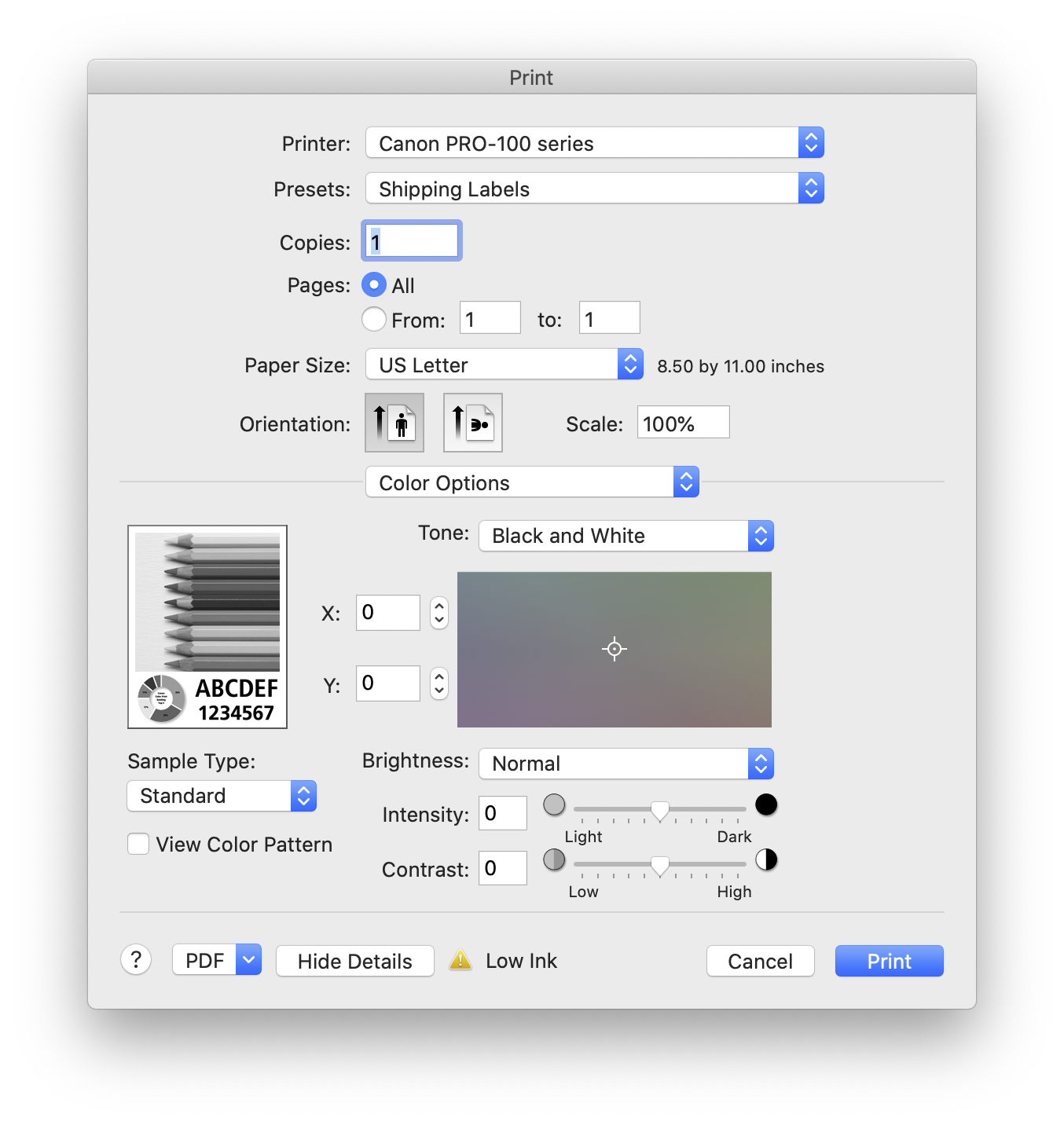Open the Tone Black and White dropdown
Viewport: 1064px width, 1125px height.
tap(626, 536)
